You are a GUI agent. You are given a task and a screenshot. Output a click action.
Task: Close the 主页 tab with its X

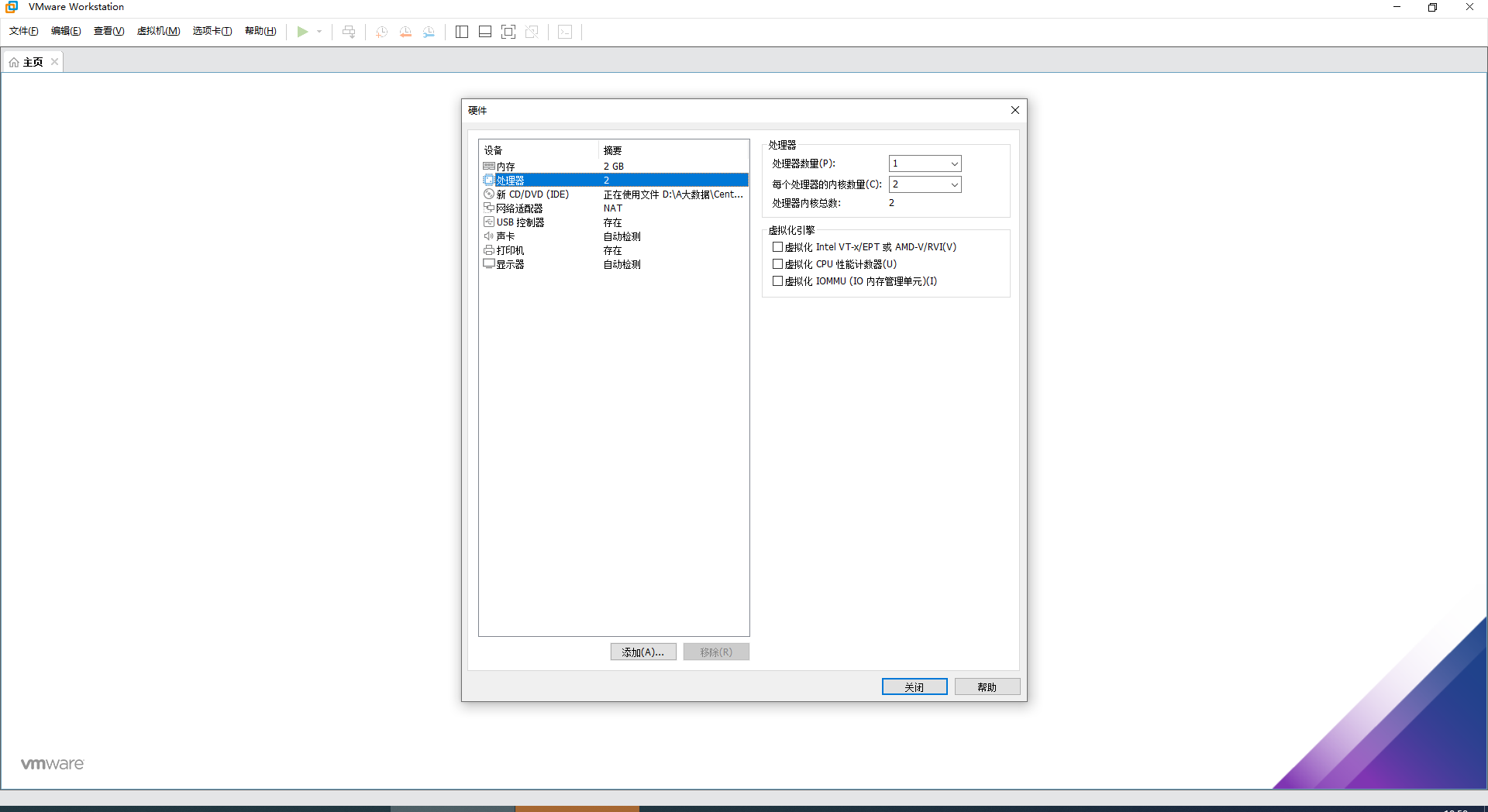pyautogui.click(x=54, y=62)
